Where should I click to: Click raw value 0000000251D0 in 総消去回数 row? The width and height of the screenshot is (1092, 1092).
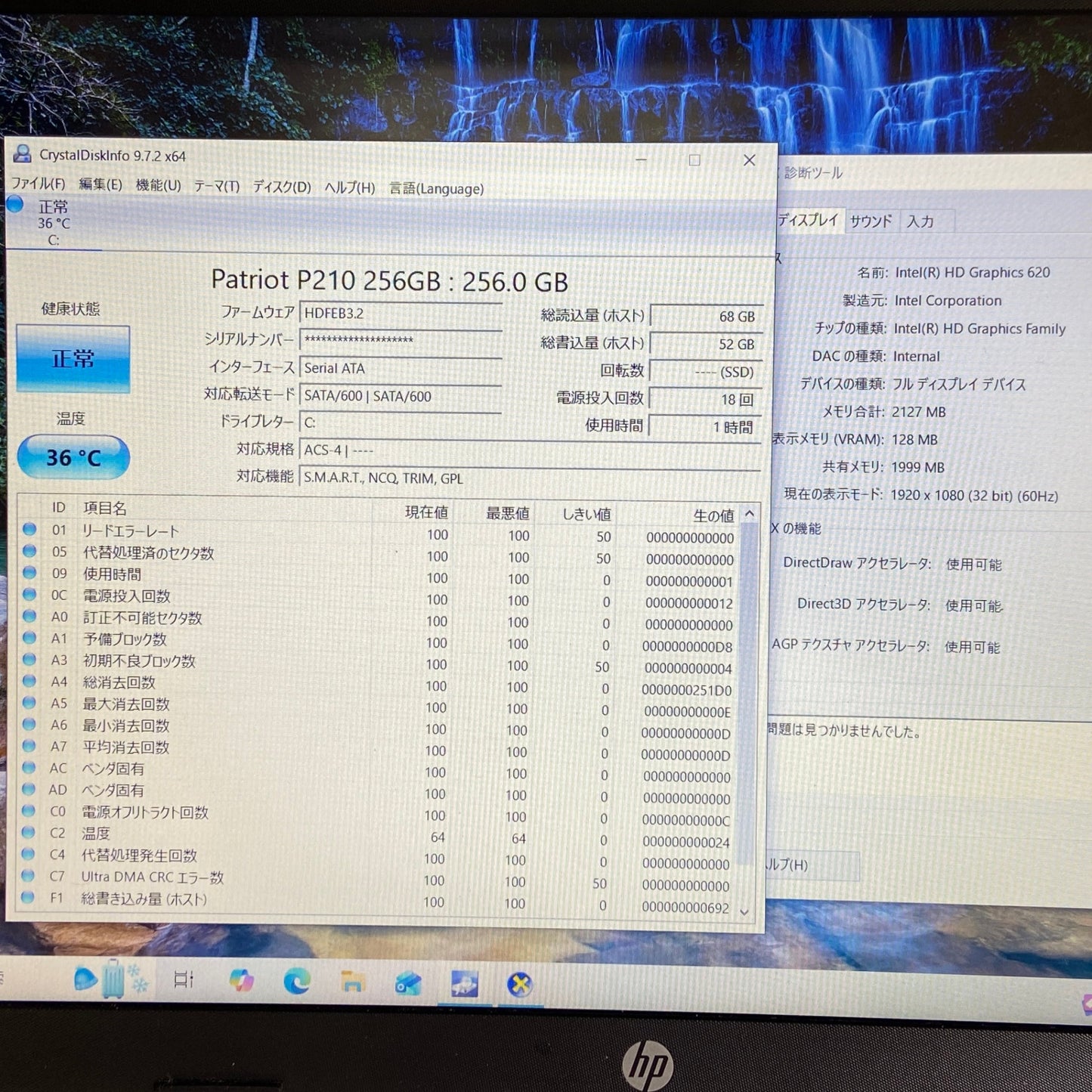pos(686,690)
